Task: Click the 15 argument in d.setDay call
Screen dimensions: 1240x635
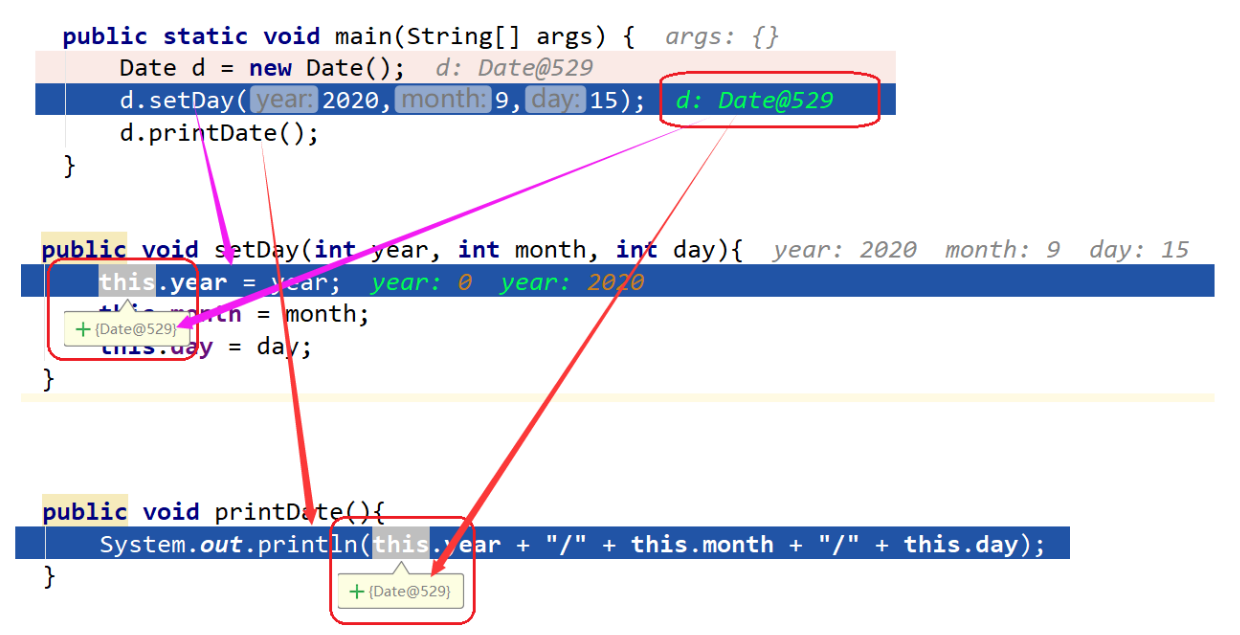Action: [x=604, y=100]
